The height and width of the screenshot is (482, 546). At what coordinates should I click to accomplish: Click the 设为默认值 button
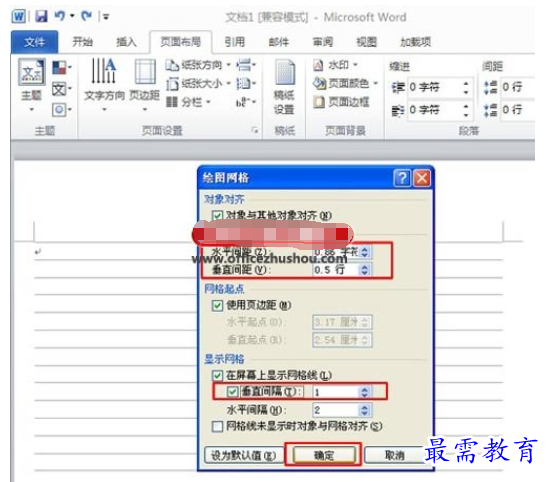[x=243, y=456]
